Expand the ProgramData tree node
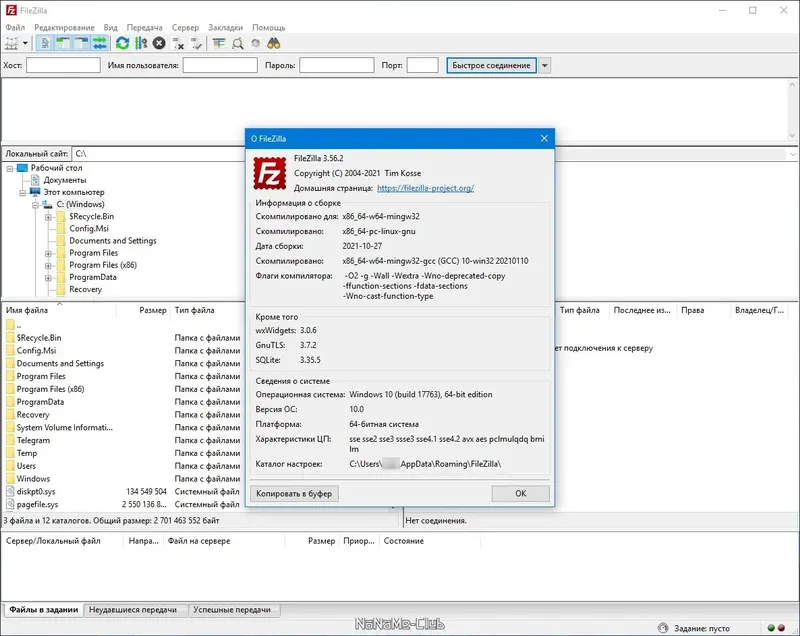This screenshot has height=636, width=800. (48, 278)
